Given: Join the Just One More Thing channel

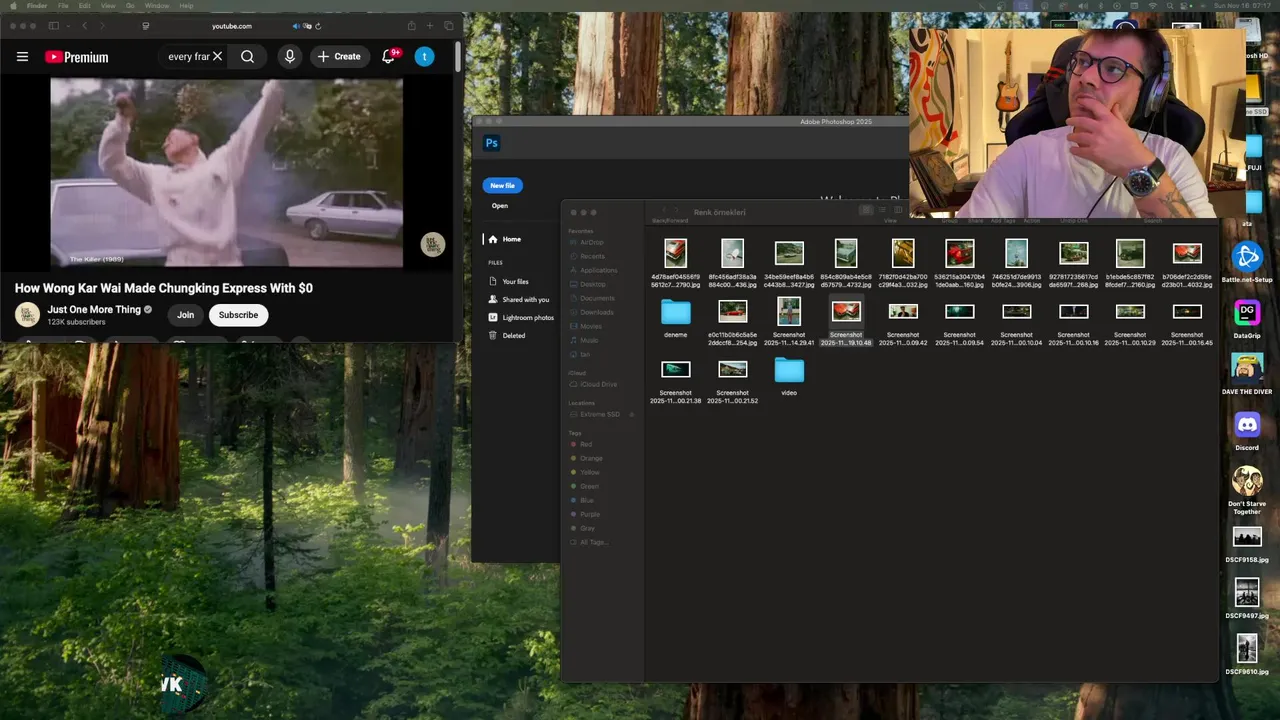Looking at the screenshot, I should 185,315.
